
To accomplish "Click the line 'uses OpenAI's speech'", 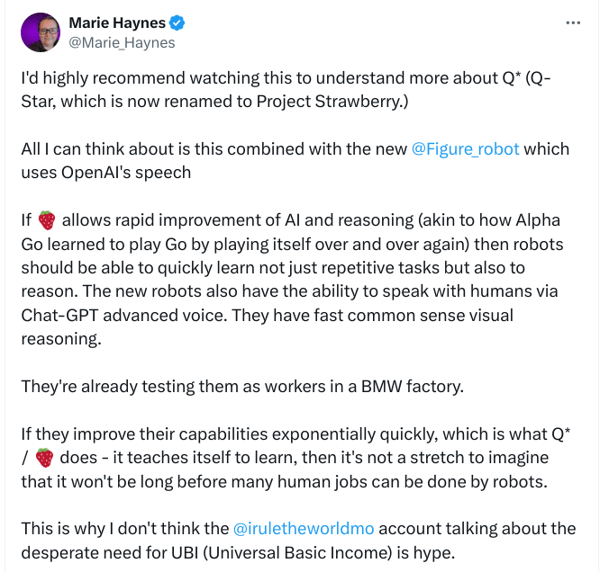I will [106, 173].
